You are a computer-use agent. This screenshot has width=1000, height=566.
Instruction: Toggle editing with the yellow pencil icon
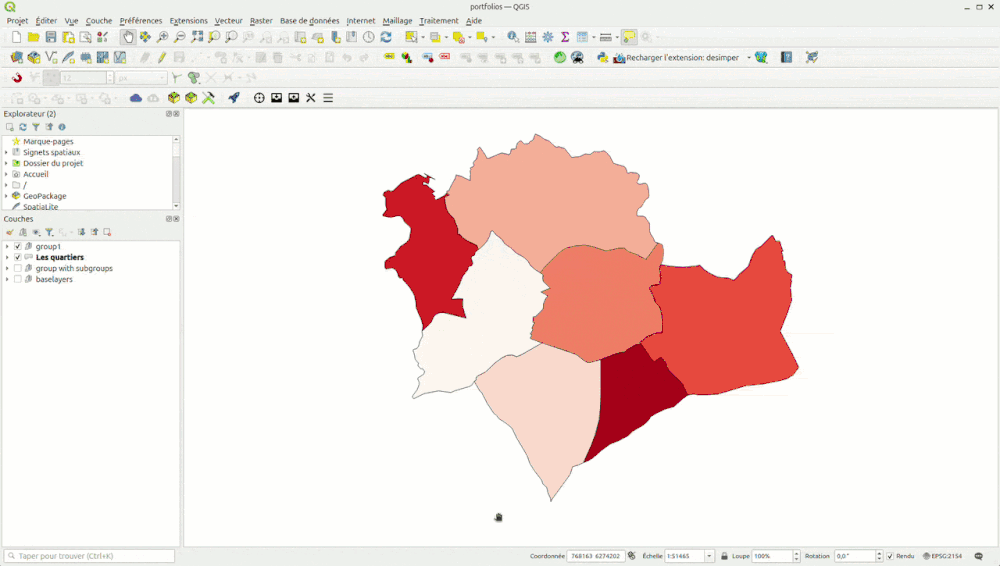point(162,57)
